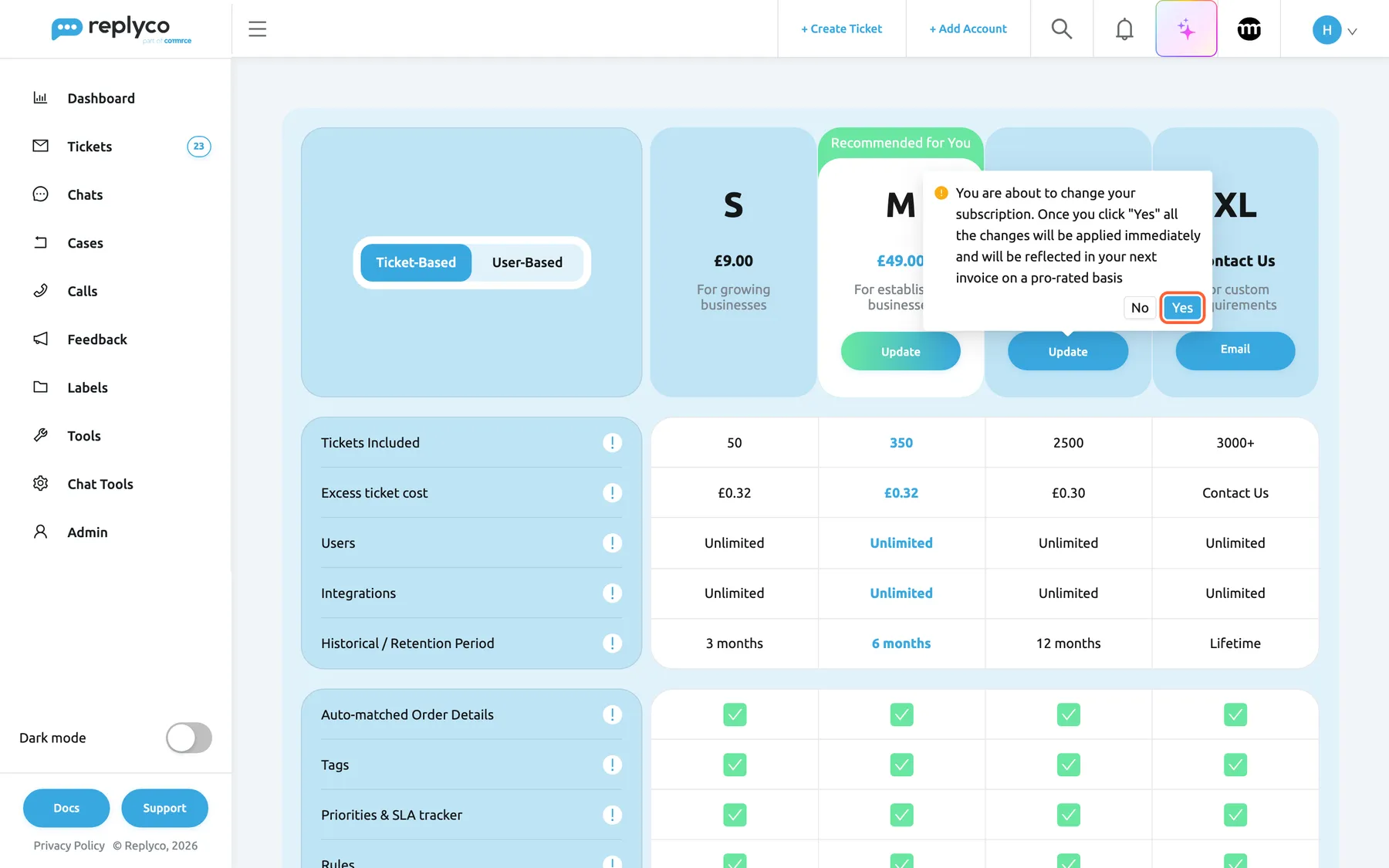Toggle Dark mode switch
The height and width of the screenshot is (868, 1389).
pos(189,738)
